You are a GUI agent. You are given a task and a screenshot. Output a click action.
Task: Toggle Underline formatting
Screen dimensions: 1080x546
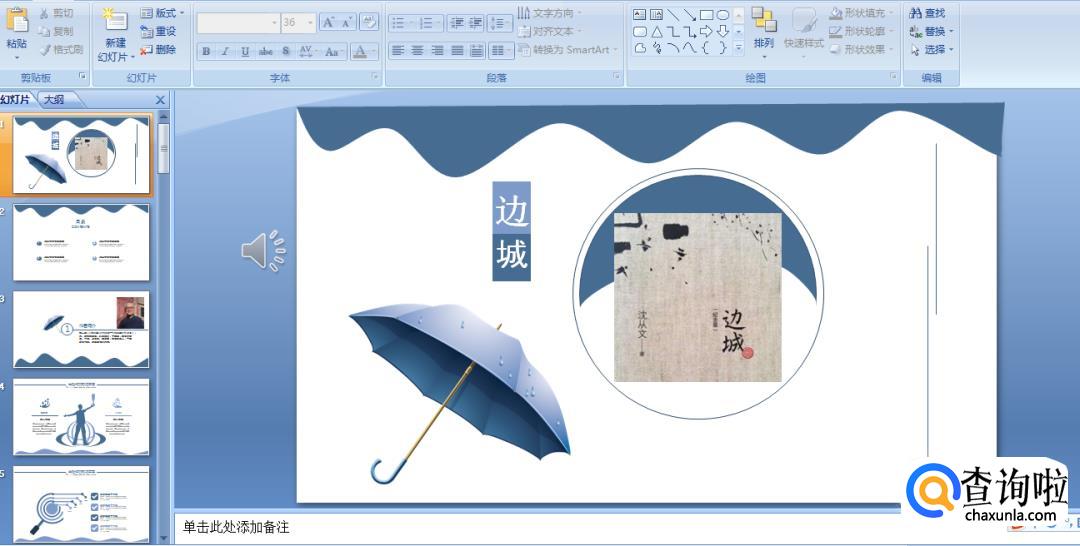245,52
